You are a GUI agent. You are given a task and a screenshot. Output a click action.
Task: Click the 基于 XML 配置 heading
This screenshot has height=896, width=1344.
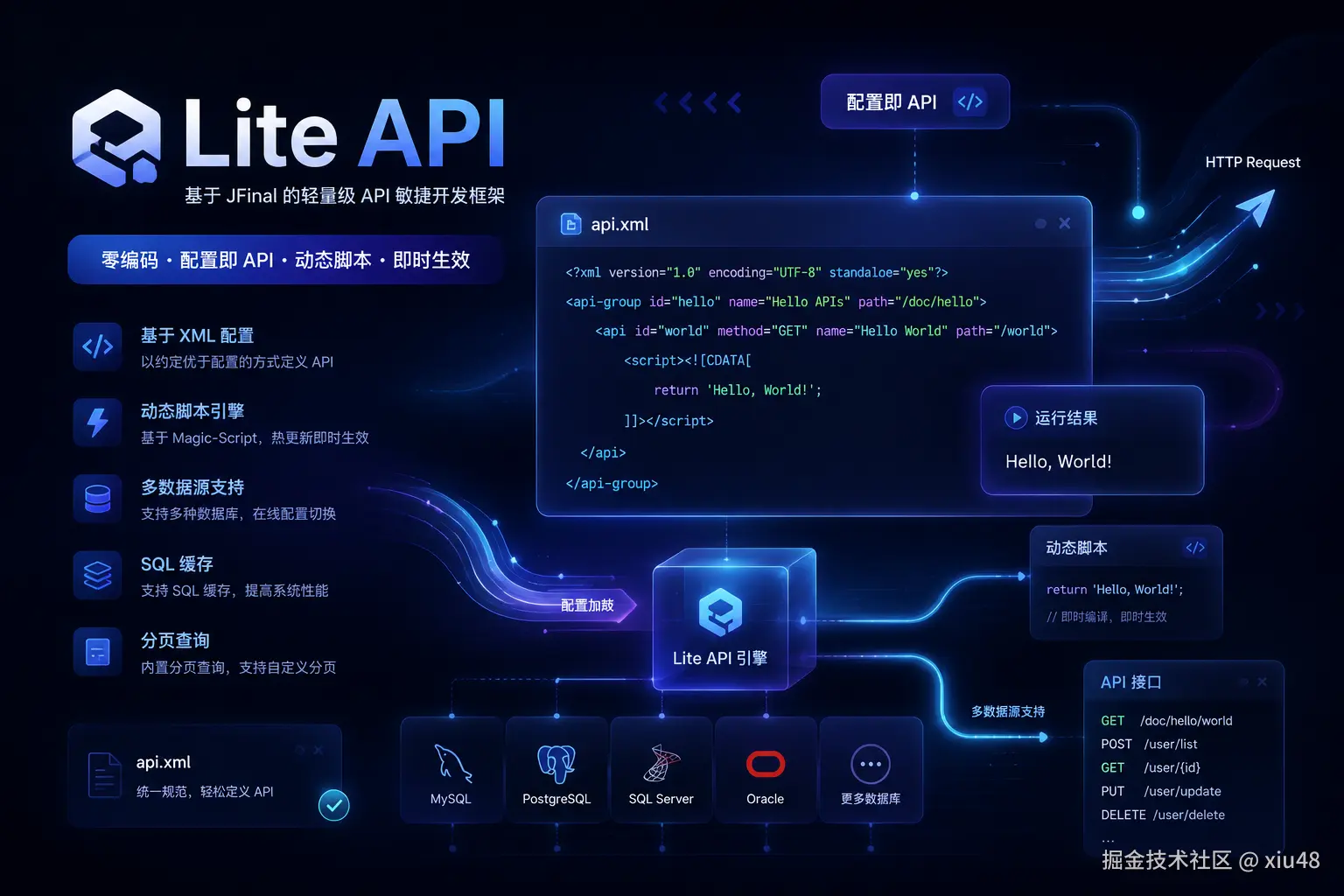pyautogui.click(x=197, y=336)
